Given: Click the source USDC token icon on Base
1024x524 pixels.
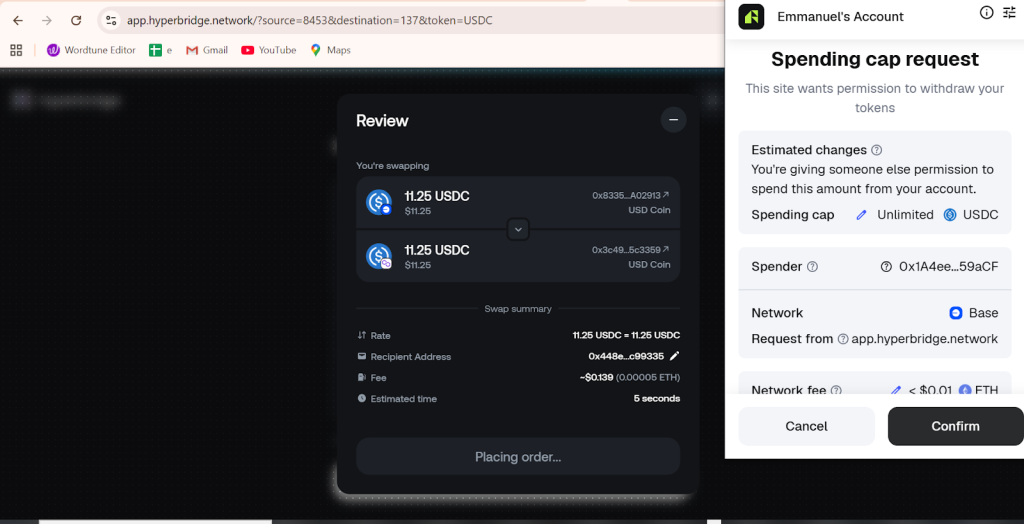Looking at the screenshot, I should pos(379,203).
